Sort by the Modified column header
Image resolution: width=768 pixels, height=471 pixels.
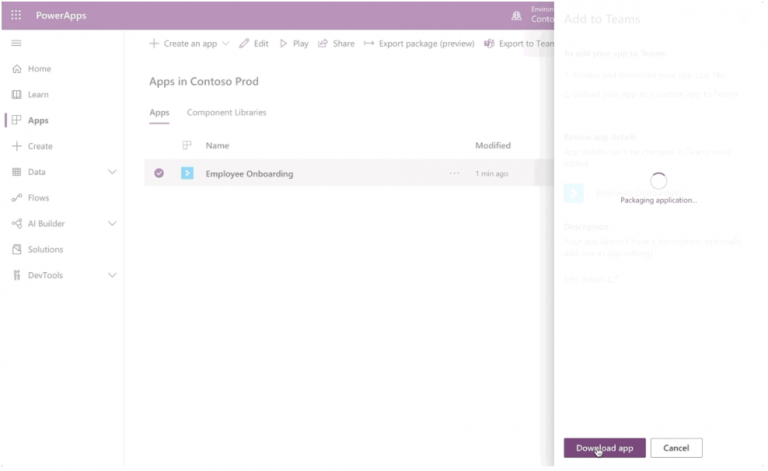click(493, 145)
